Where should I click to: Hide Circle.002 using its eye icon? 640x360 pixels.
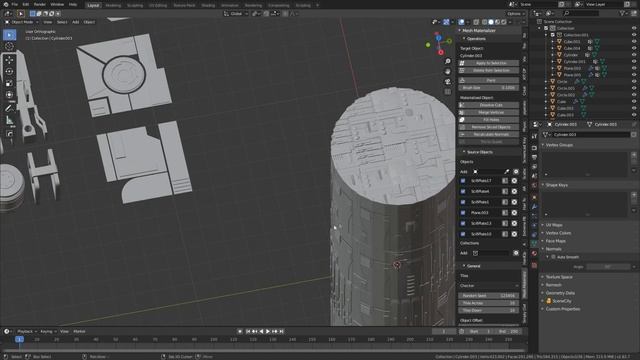tap(634, 95)
